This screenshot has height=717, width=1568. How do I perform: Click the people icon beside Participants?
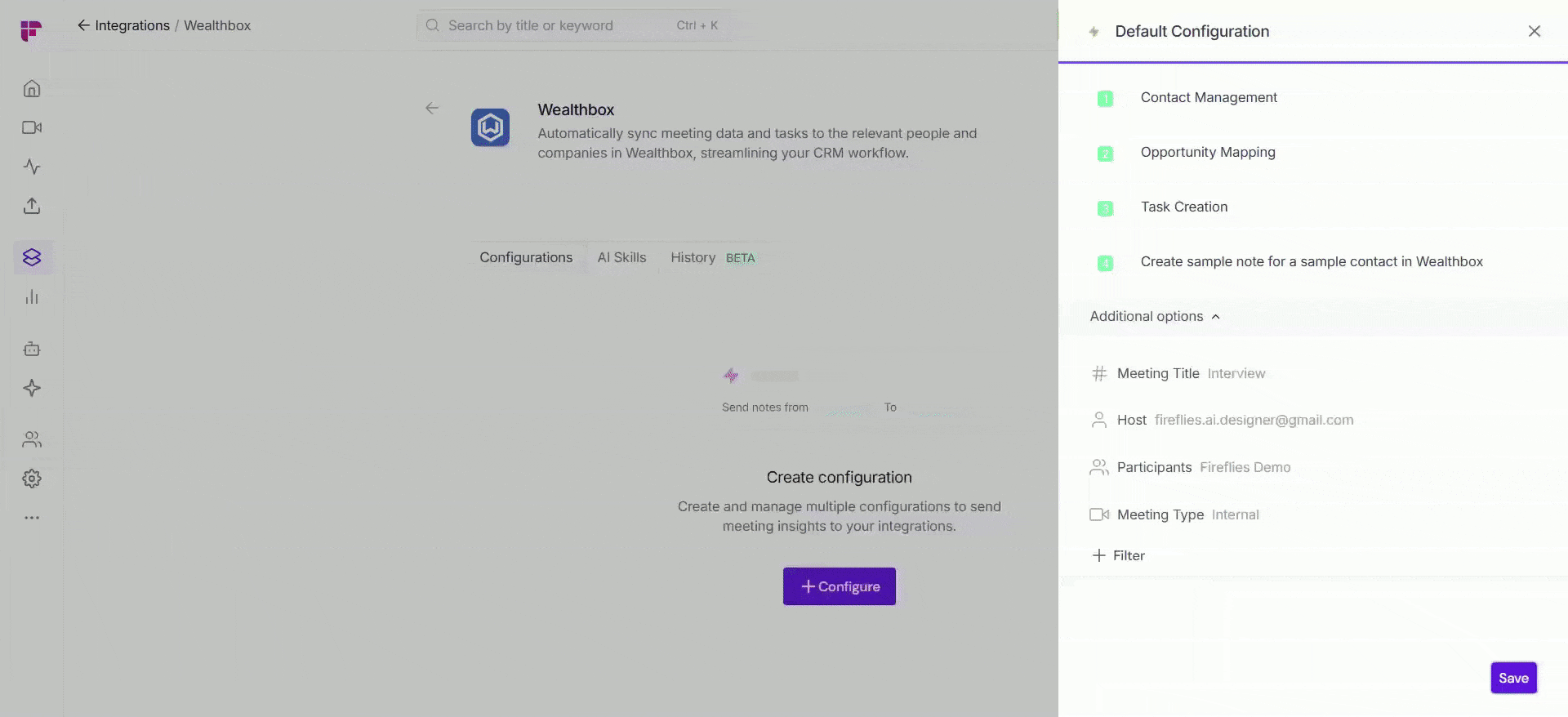(1099, 467)
